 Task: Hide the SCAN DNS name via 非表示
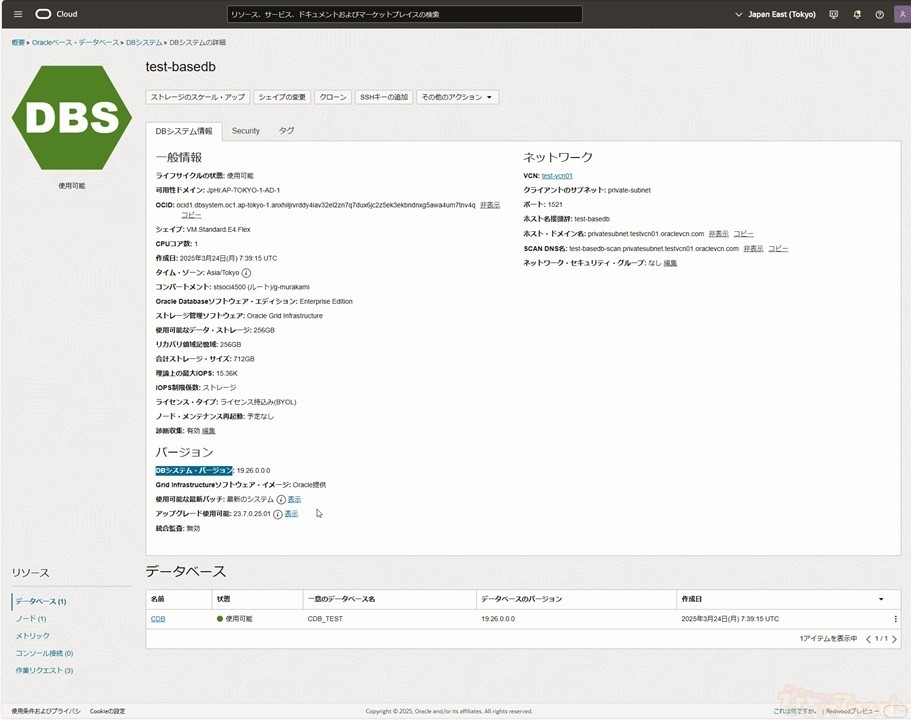click(x=754, y=249)
